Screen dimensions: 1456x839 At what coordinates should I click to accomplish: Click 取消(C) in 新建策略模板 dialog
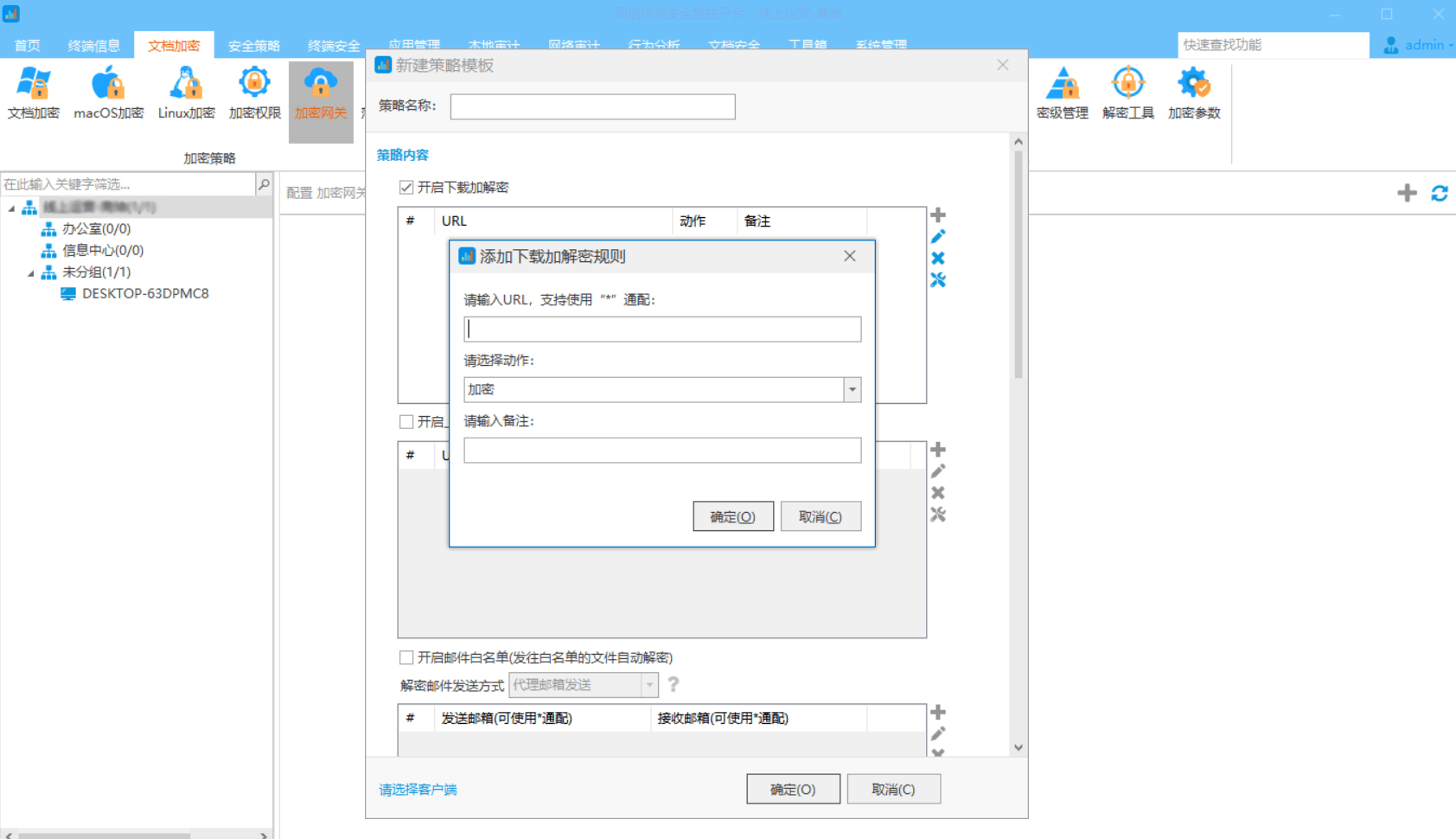(893, 789)
